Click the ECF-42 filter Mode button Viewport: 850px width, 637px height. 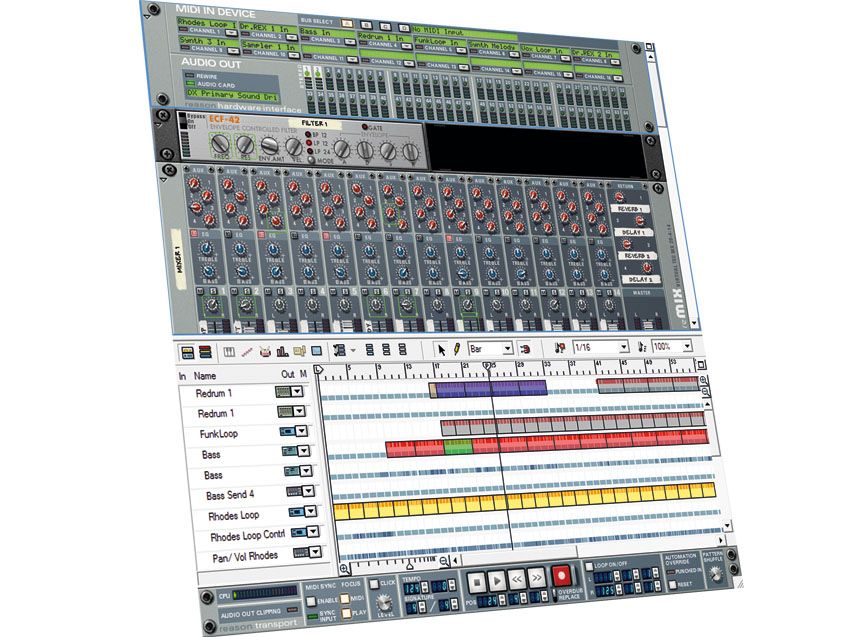point(311,160)
